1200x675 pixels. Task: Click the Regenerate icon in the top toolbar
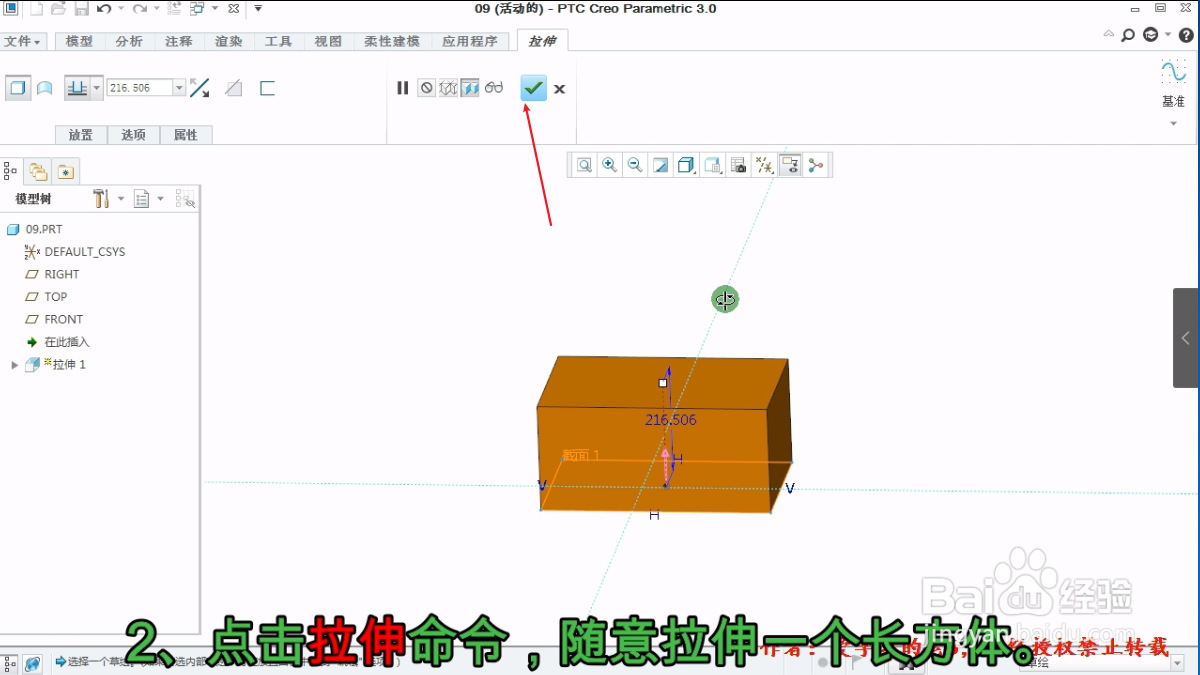click(x=172, y=8)
